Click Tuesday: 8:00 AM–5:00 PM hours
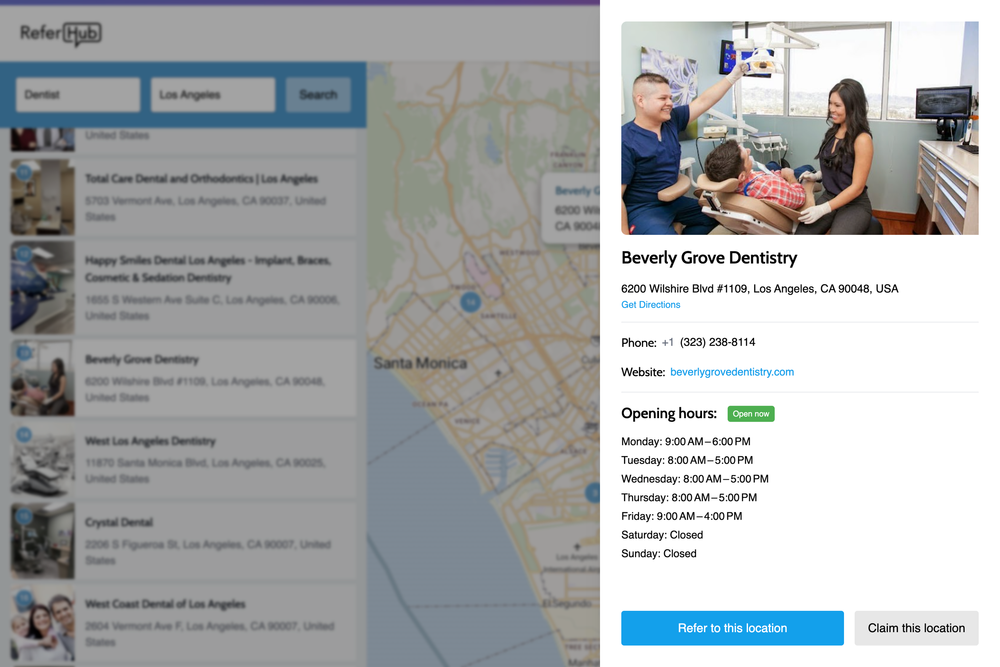Screen dimensions: 1000x667 pyautogui.click(x=687, y=460)
